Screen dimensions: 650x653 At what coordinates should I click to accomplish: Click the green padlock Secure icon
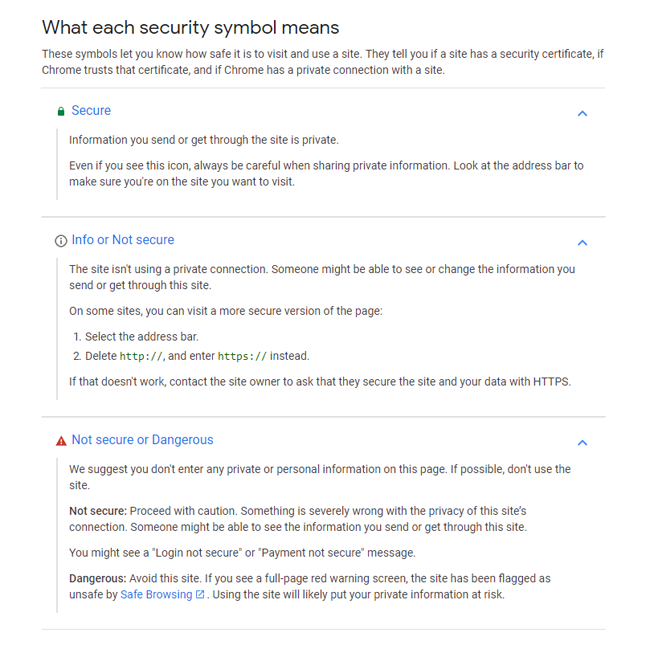coord(61,111)
